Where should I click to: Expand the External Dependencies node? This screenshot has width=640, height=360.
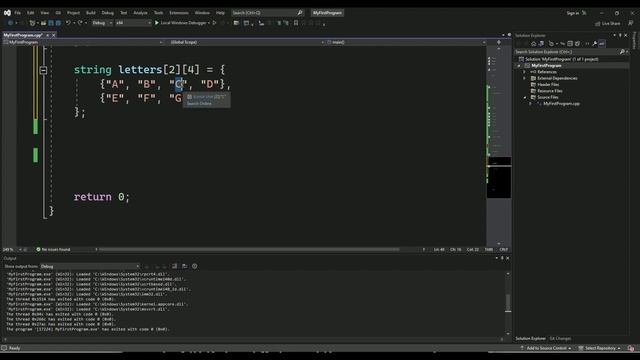[524, 78]
